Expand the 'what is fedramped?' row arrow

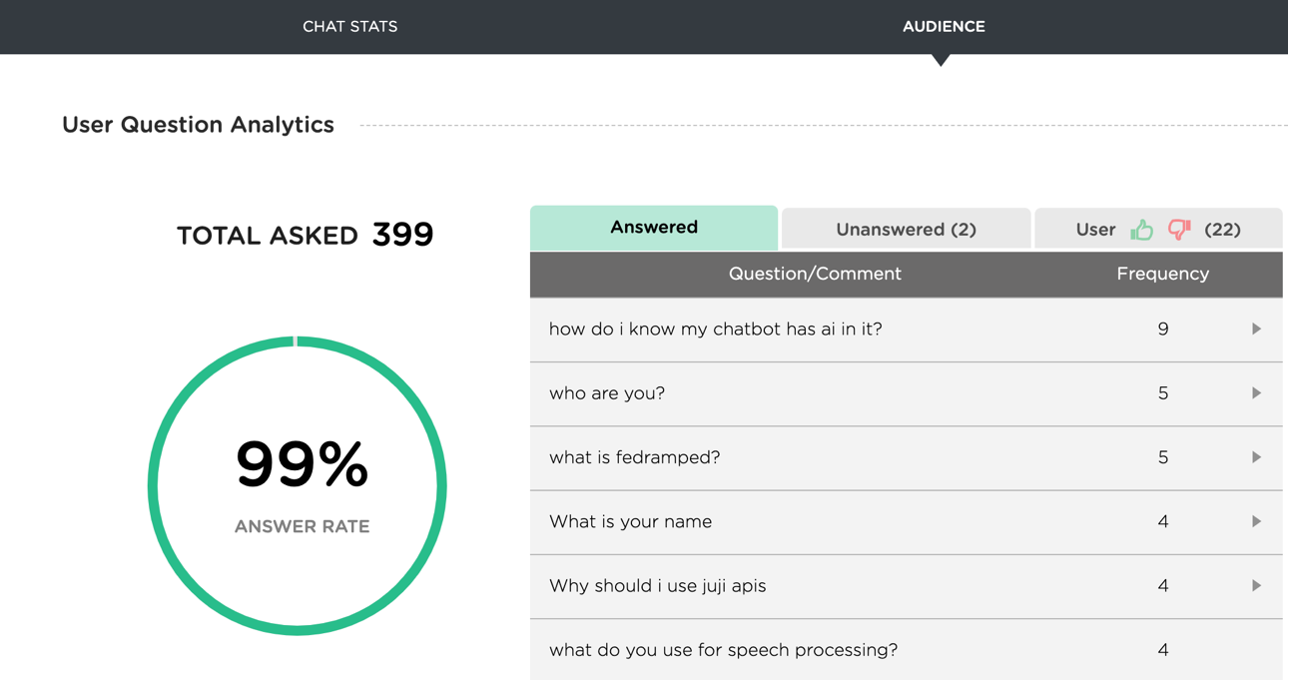point(1256,457)
